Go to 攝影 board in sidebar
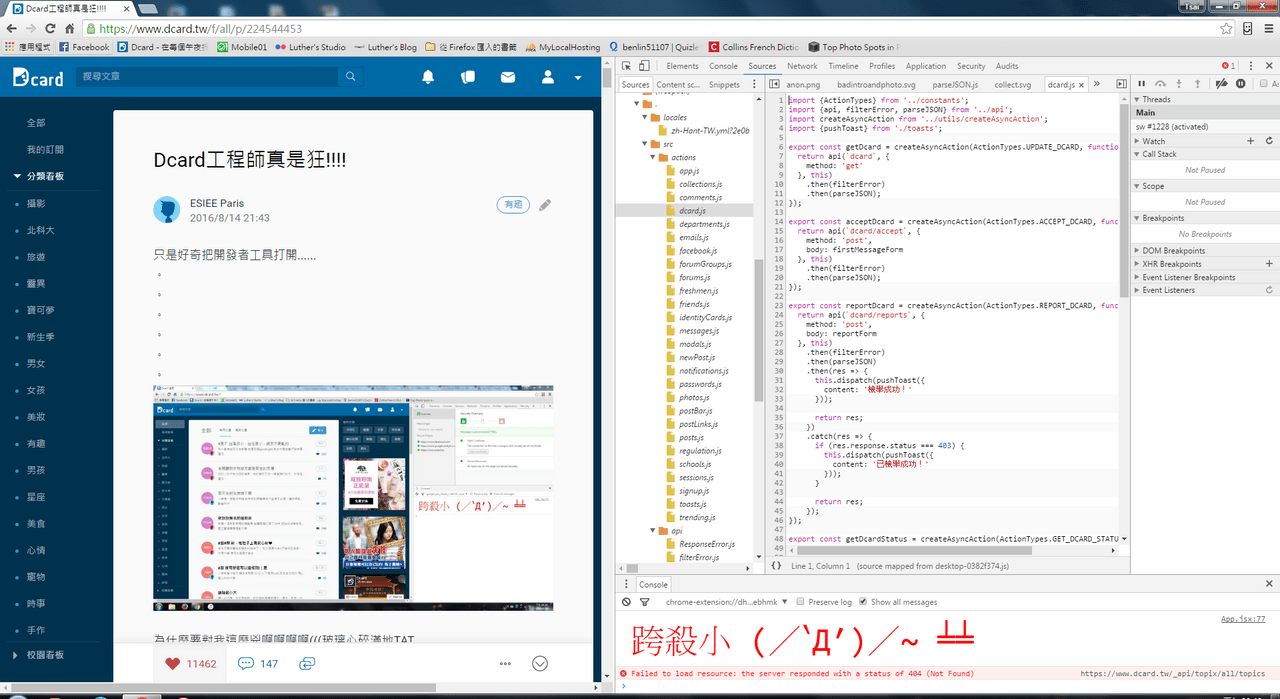This screenshot has height=699, width=1280. (x=36, y=203)
